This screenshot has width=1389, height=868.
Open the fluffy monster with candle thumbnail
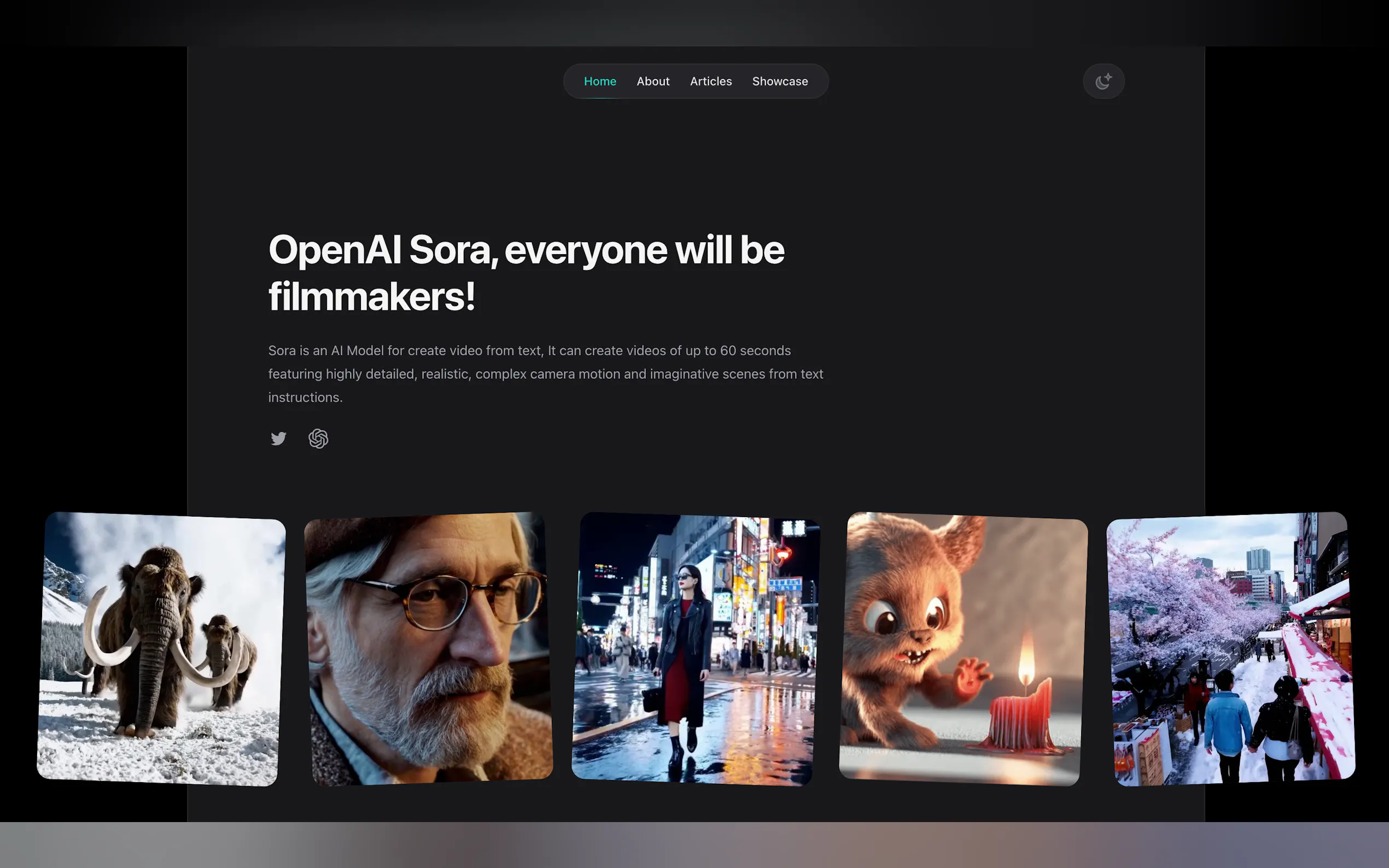[964, 649]
